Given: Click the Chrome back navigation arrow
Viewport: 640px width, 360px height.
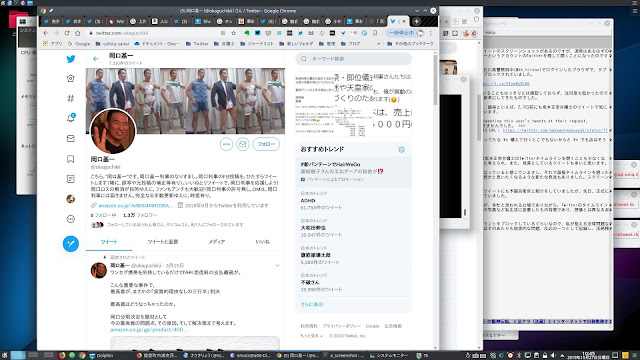Looking at the screenshot, I should tap(46, 33).
